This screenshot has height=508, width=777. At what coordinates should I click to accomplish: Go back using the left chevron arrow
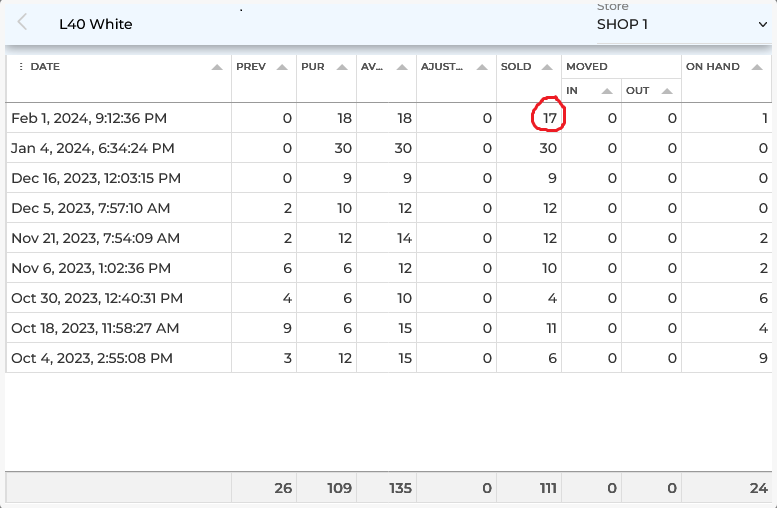tap(23, 23)
